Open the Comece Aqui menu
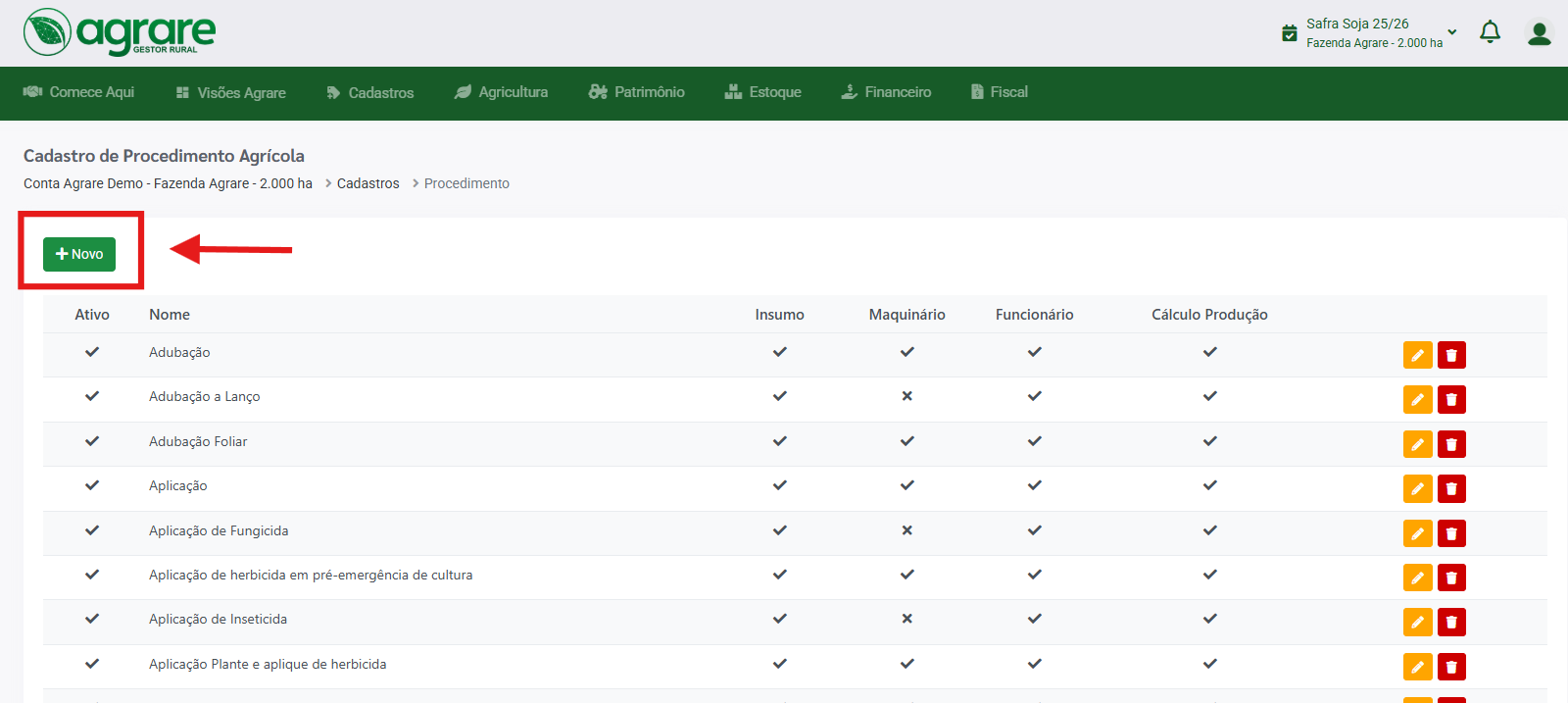Image resolution: width=1568 pixels, height=703 pixels. point(78,92)
